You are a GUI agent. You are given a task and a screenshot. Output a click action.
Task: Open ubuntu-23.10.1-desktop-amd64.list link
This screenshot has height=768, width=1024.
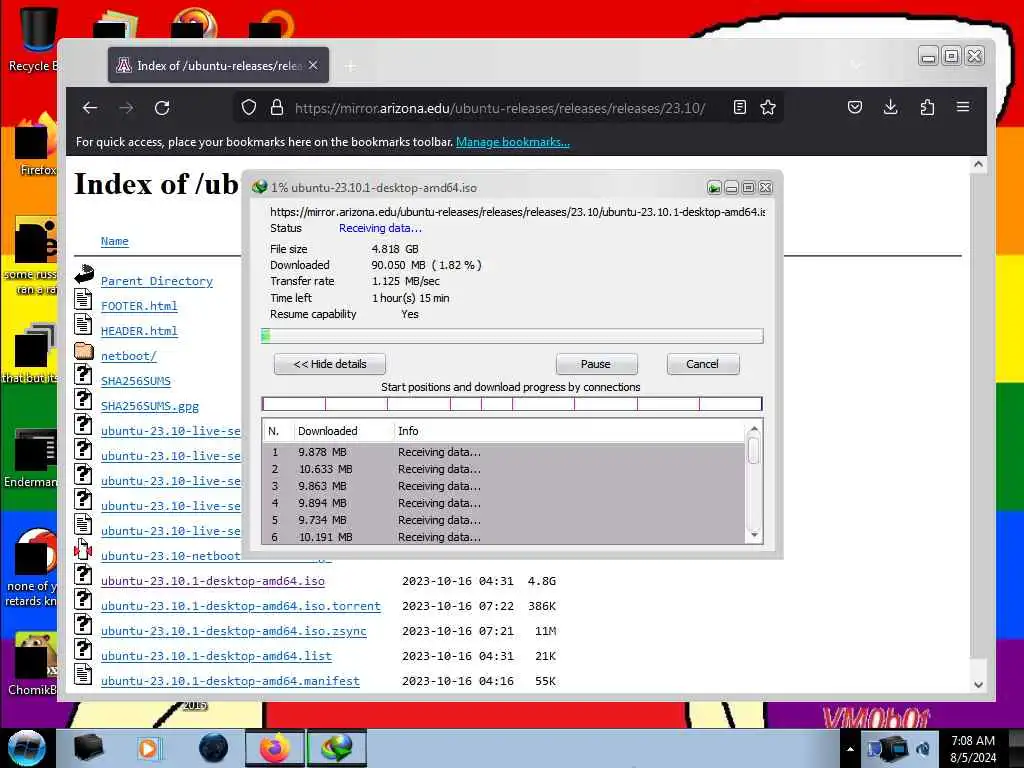tap(216, 656)
